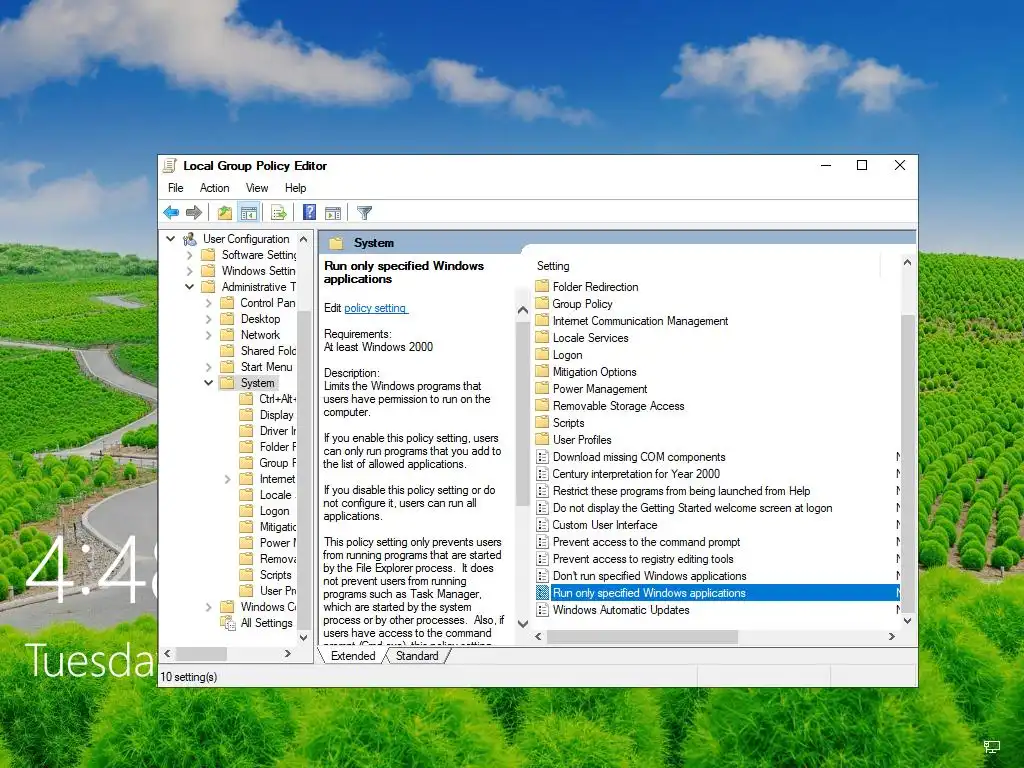1024x768 pixels.
Task: Click the Scripts folder icon in list
Action: [x=542, y=423]
